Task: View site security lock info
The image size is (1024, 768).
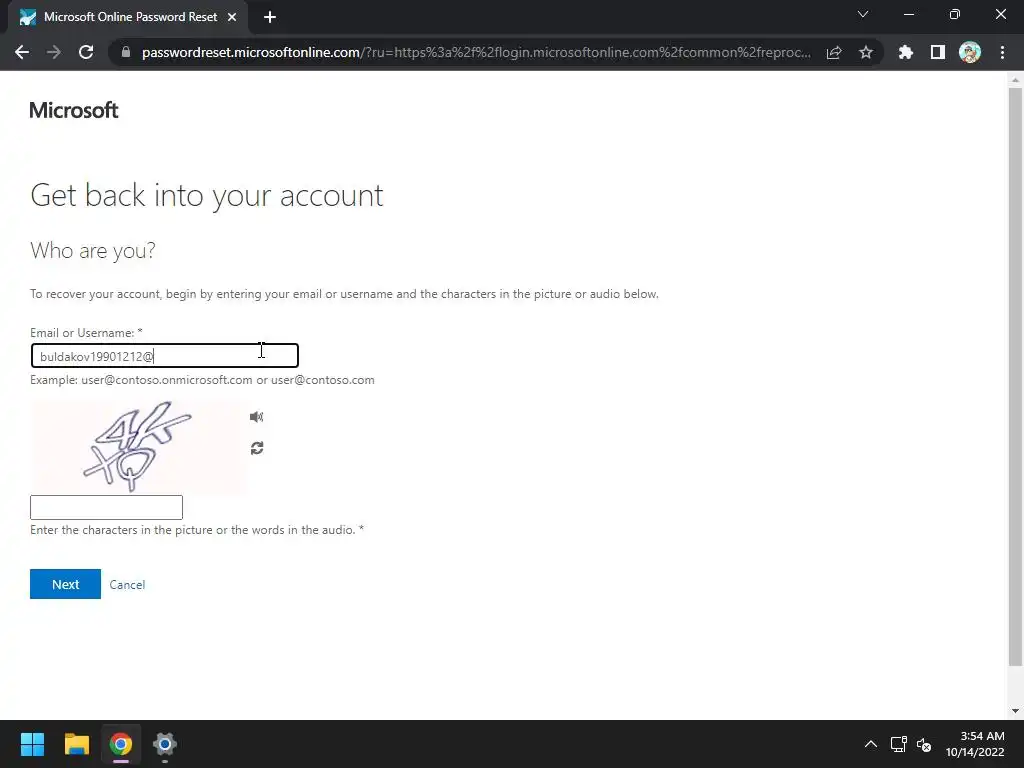Action: pos(126,52)
